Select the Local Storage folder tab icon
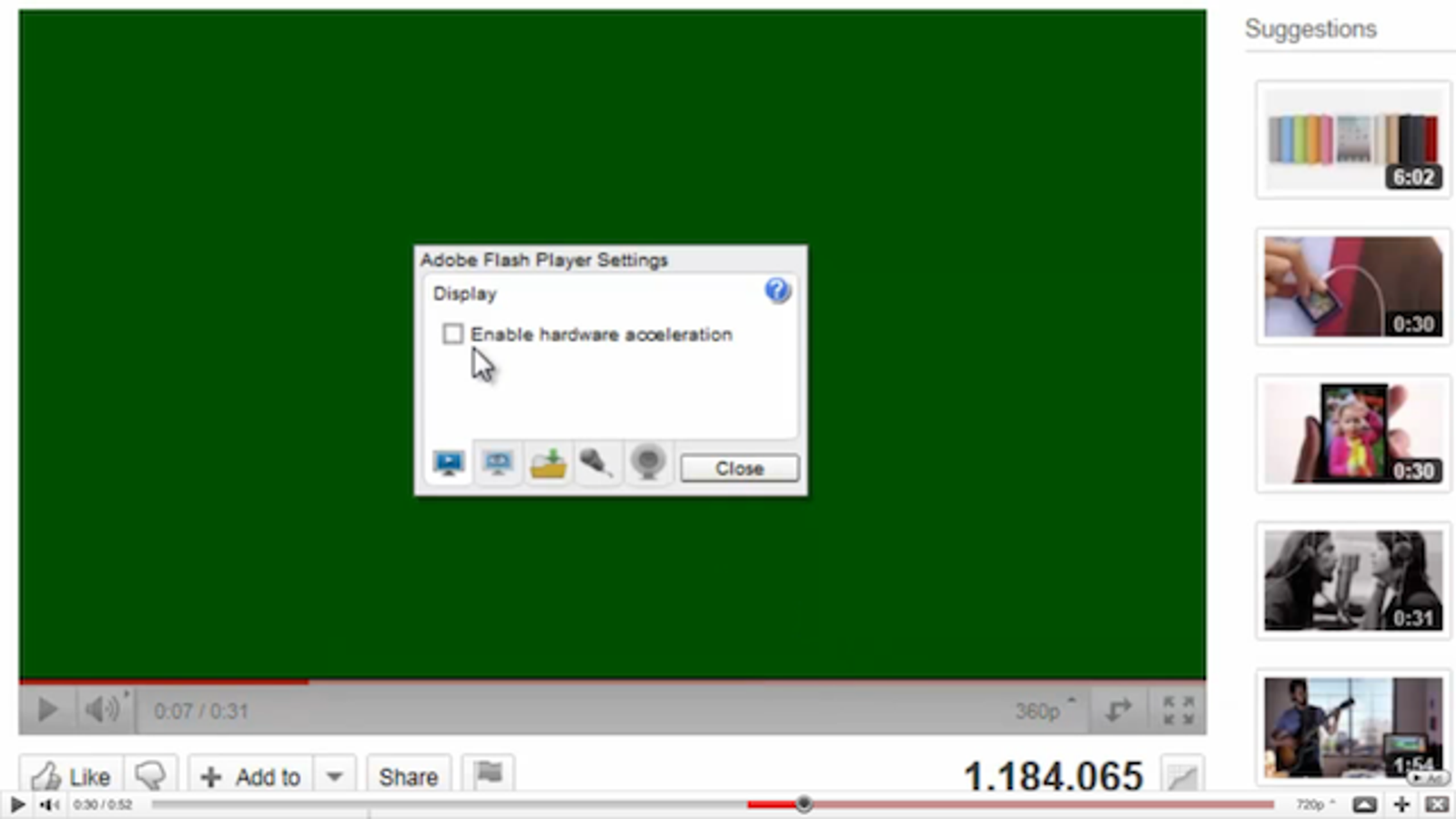1456x819 pixels. click(548, 463)
